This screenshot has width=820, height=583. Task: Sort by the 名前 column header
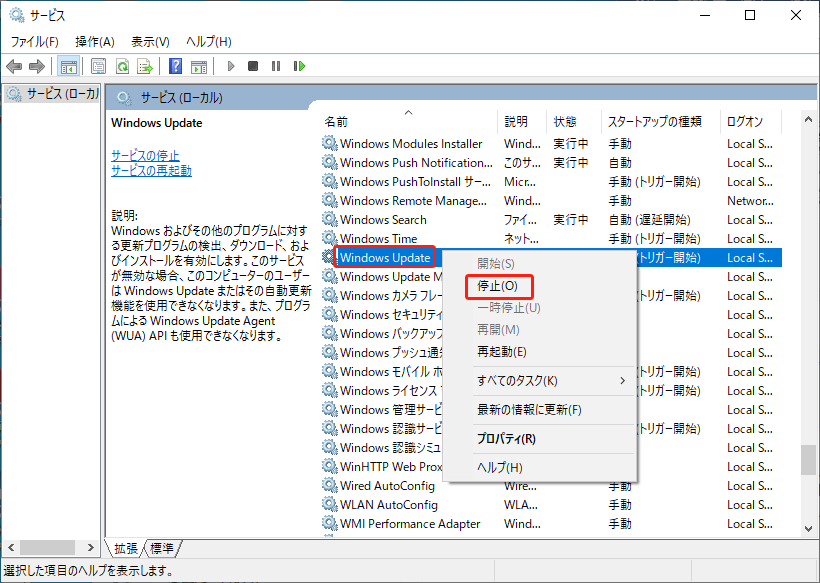(x=408, y=121)
